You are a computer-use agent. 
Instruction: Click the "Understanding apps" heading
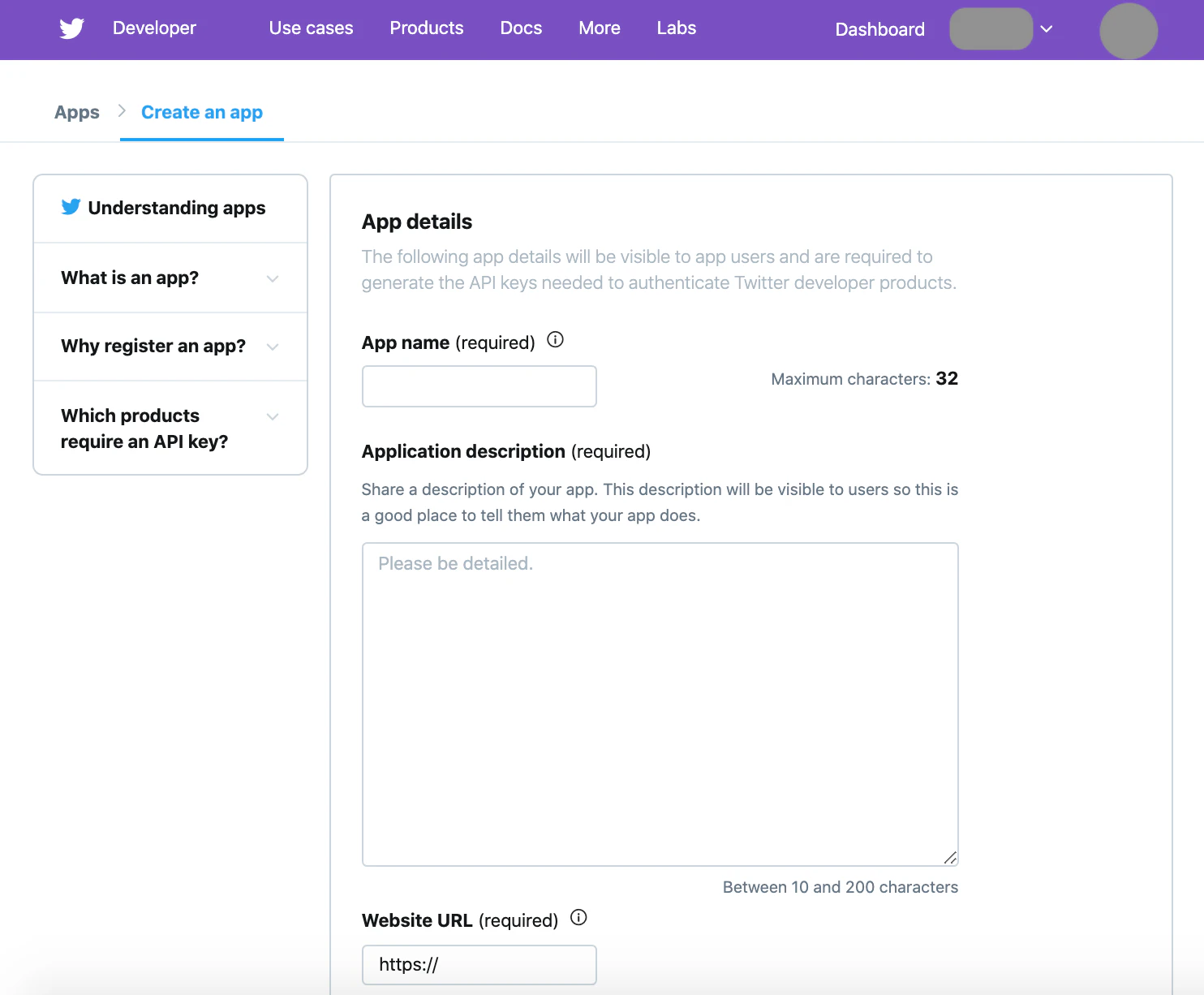click(x=177, y=208)
